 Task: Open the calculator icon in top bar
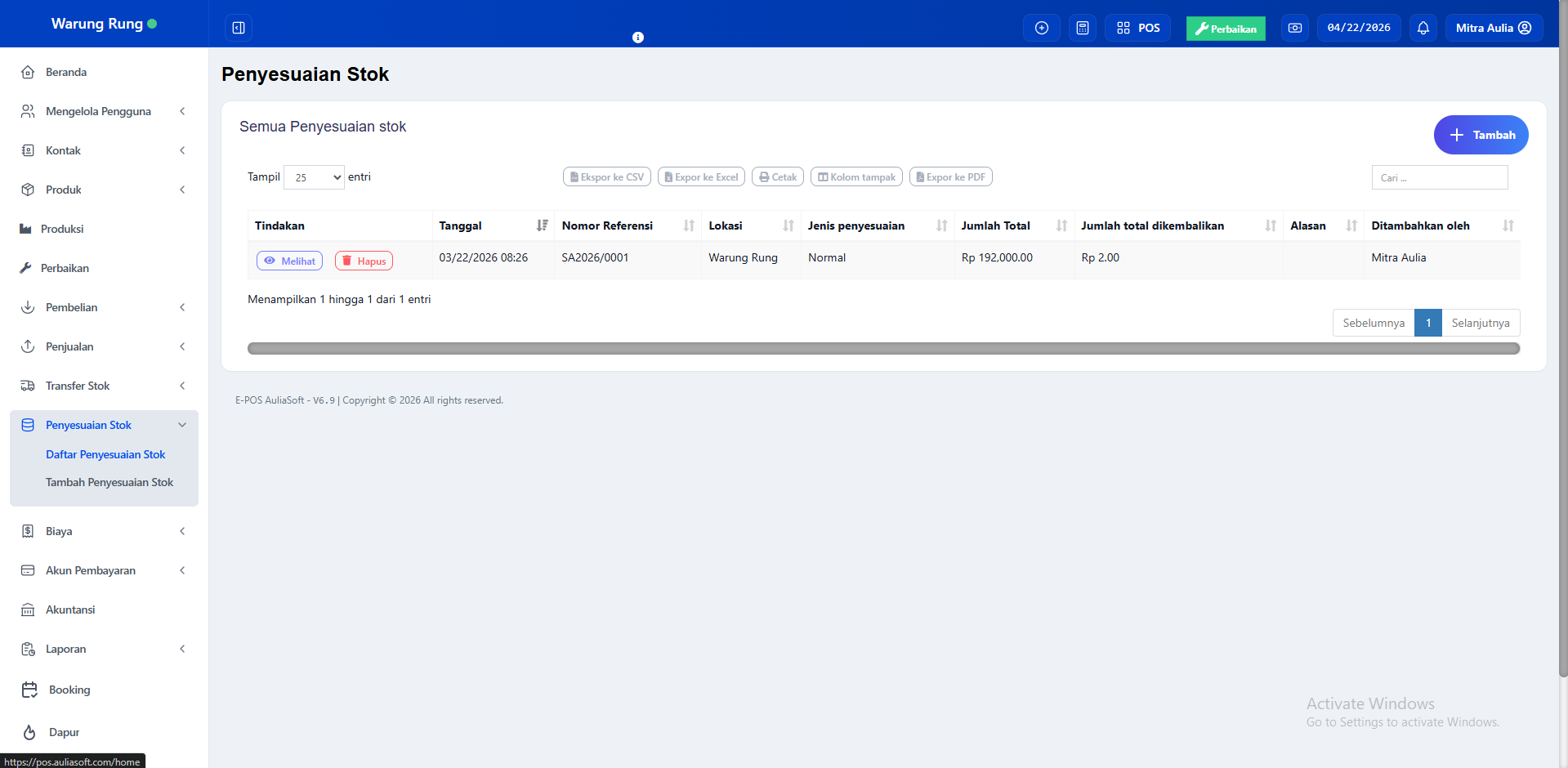(x=1082, y=28)
